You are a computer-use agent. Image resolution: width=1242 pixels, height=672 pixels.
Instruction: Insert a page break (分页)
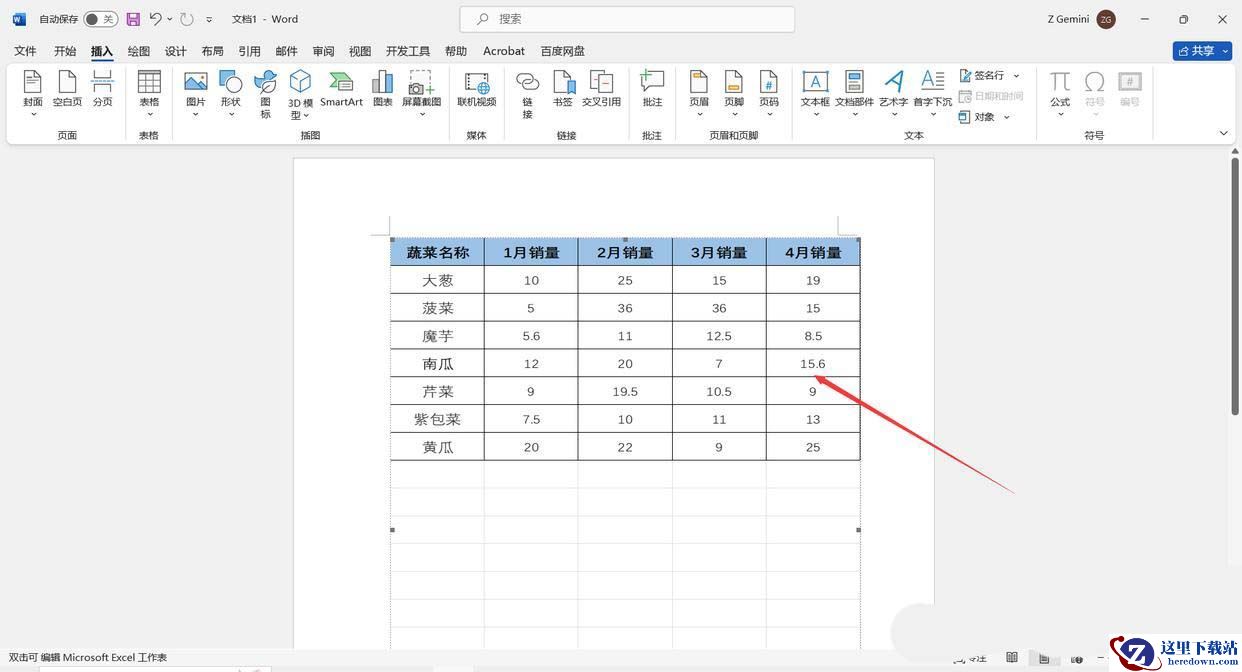tap(102, 89)
